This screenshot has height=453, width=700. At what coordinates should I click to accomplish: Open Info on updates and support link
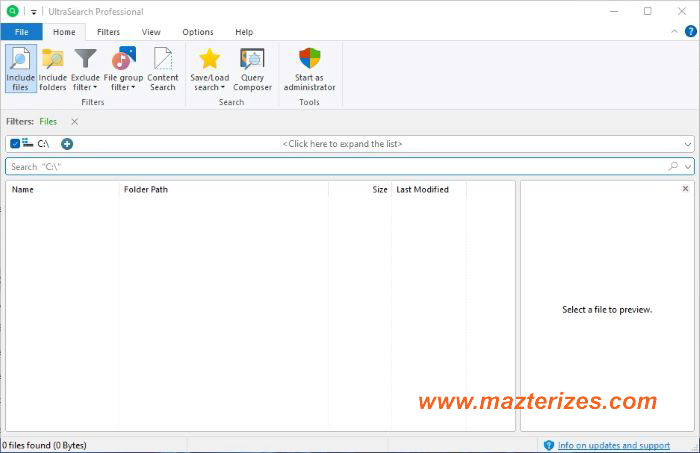[x=614, y=445]
